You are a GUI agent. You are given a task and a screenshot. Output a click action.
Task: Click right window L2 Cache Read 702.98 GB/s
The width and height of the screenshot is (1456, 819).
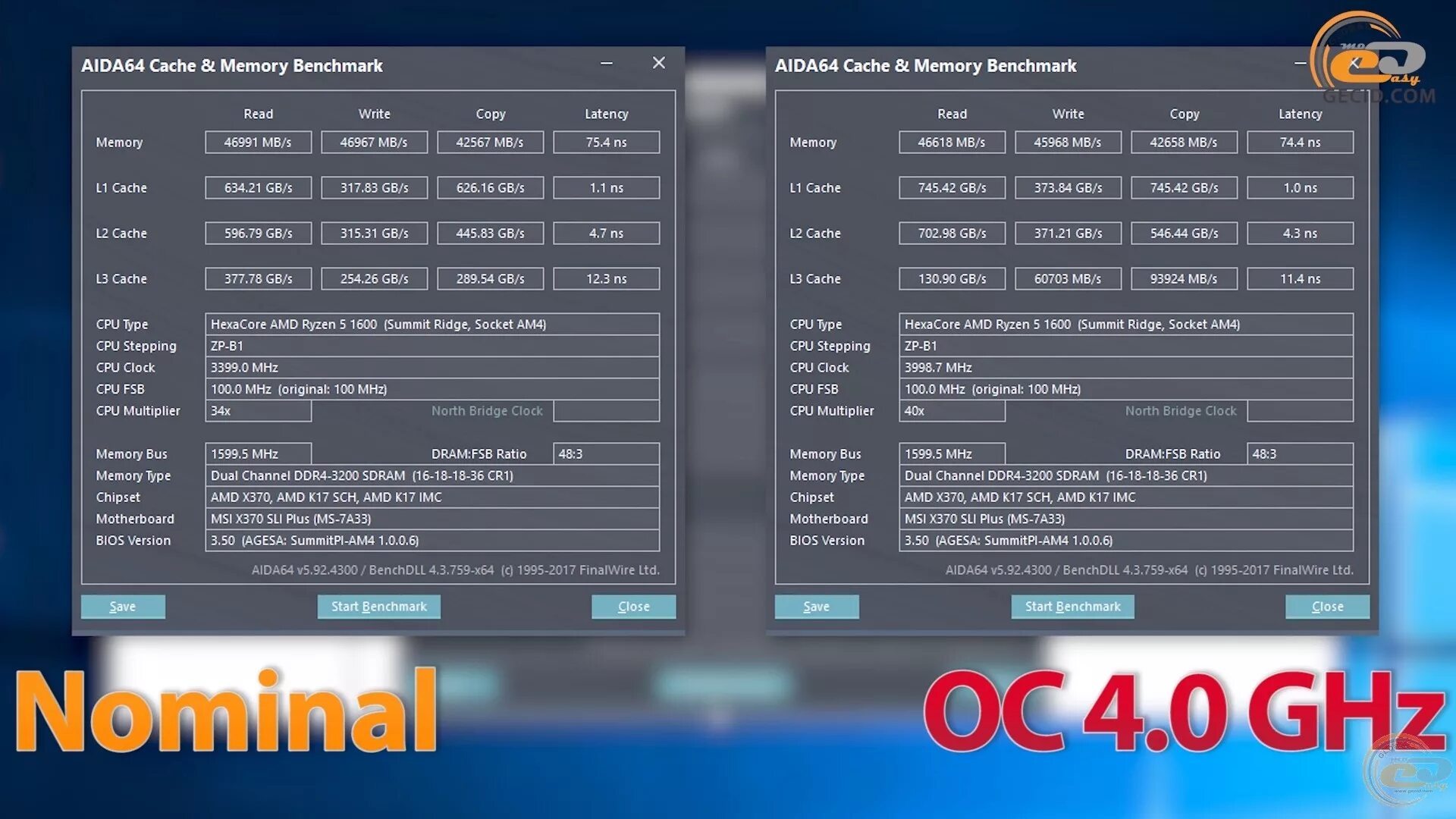pos(952,234)
